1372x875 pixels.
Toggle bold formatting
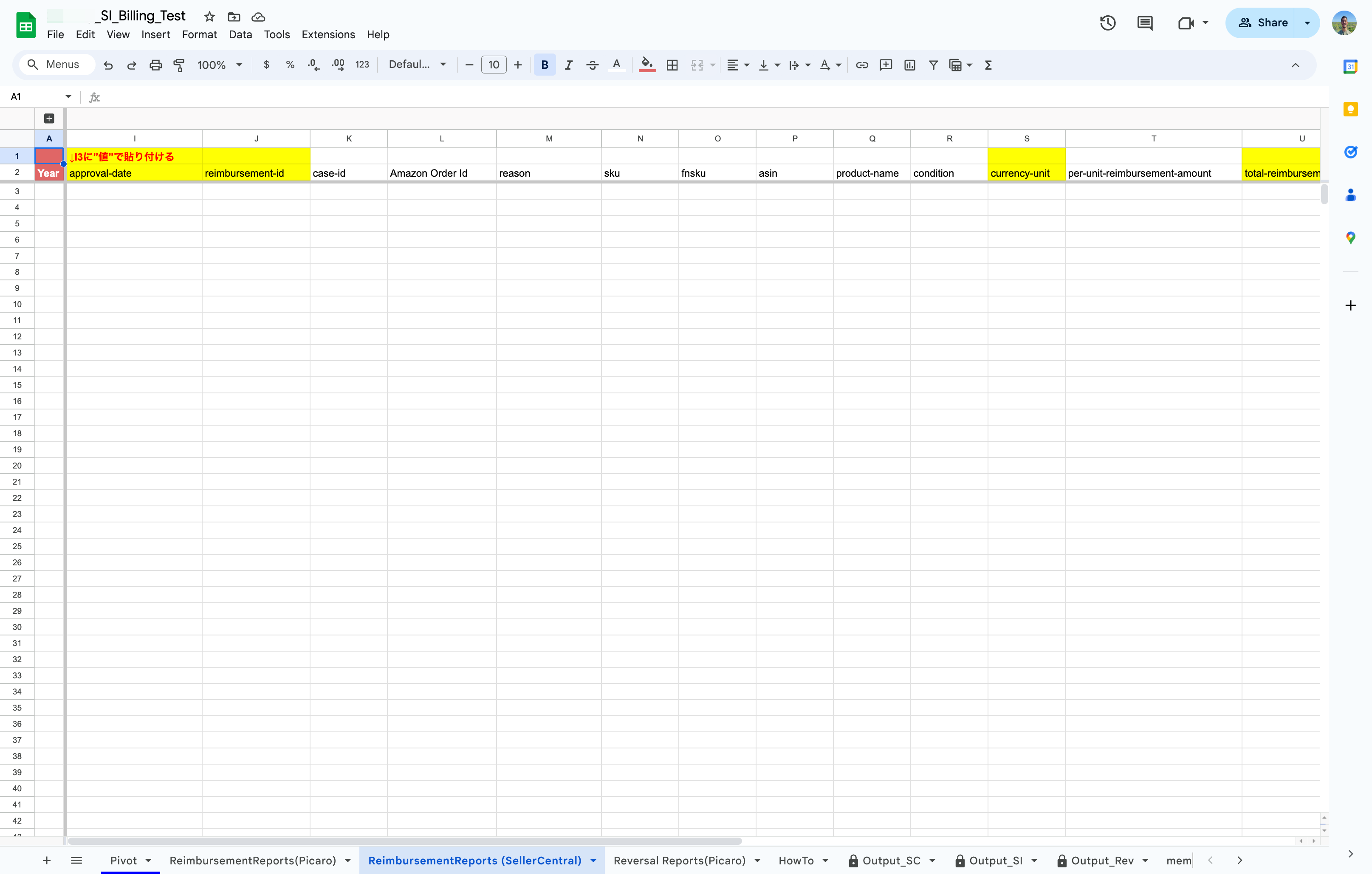tap(545, 65)
